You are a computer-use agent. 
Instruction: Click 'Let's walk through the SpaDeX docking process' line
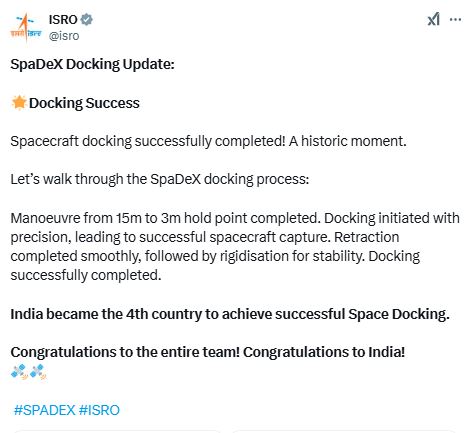click(160, 179)
